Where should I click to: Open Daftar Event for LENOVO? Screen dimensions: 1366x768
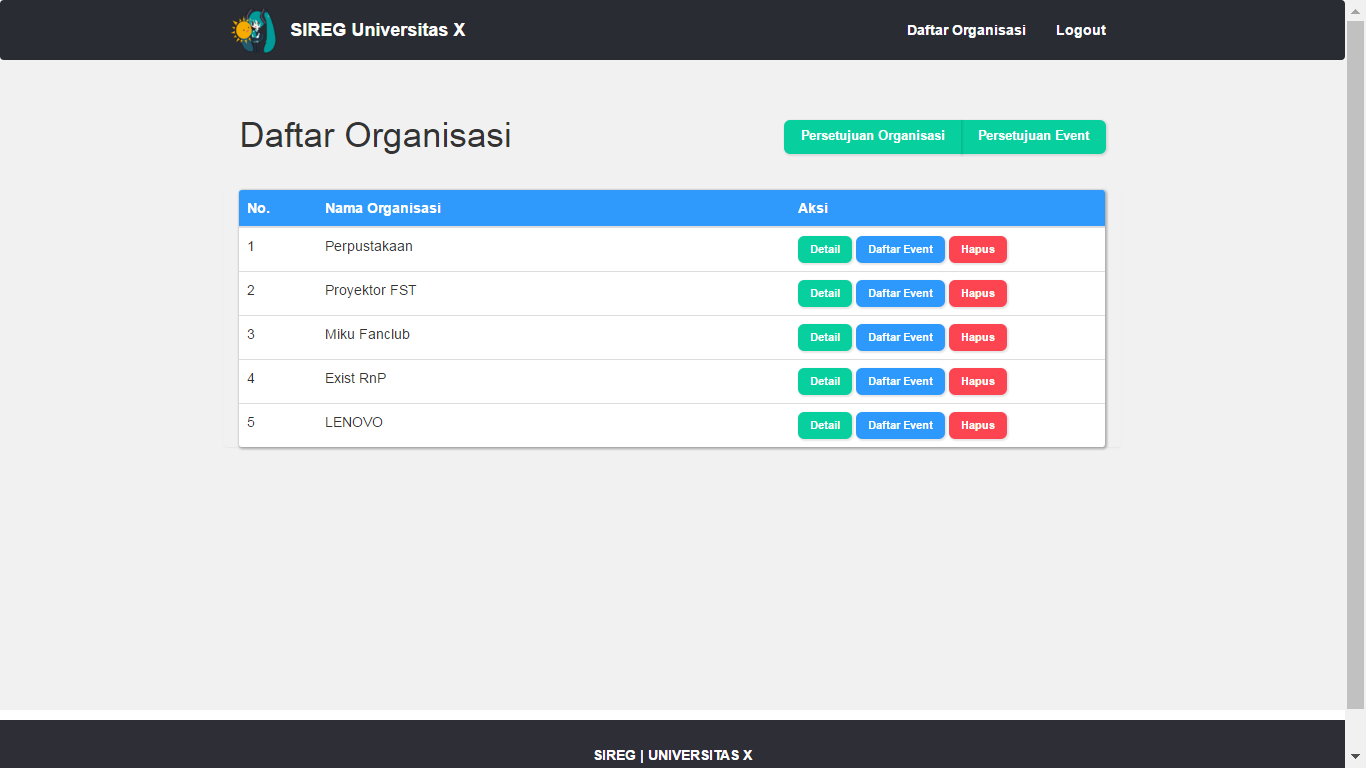900,425
